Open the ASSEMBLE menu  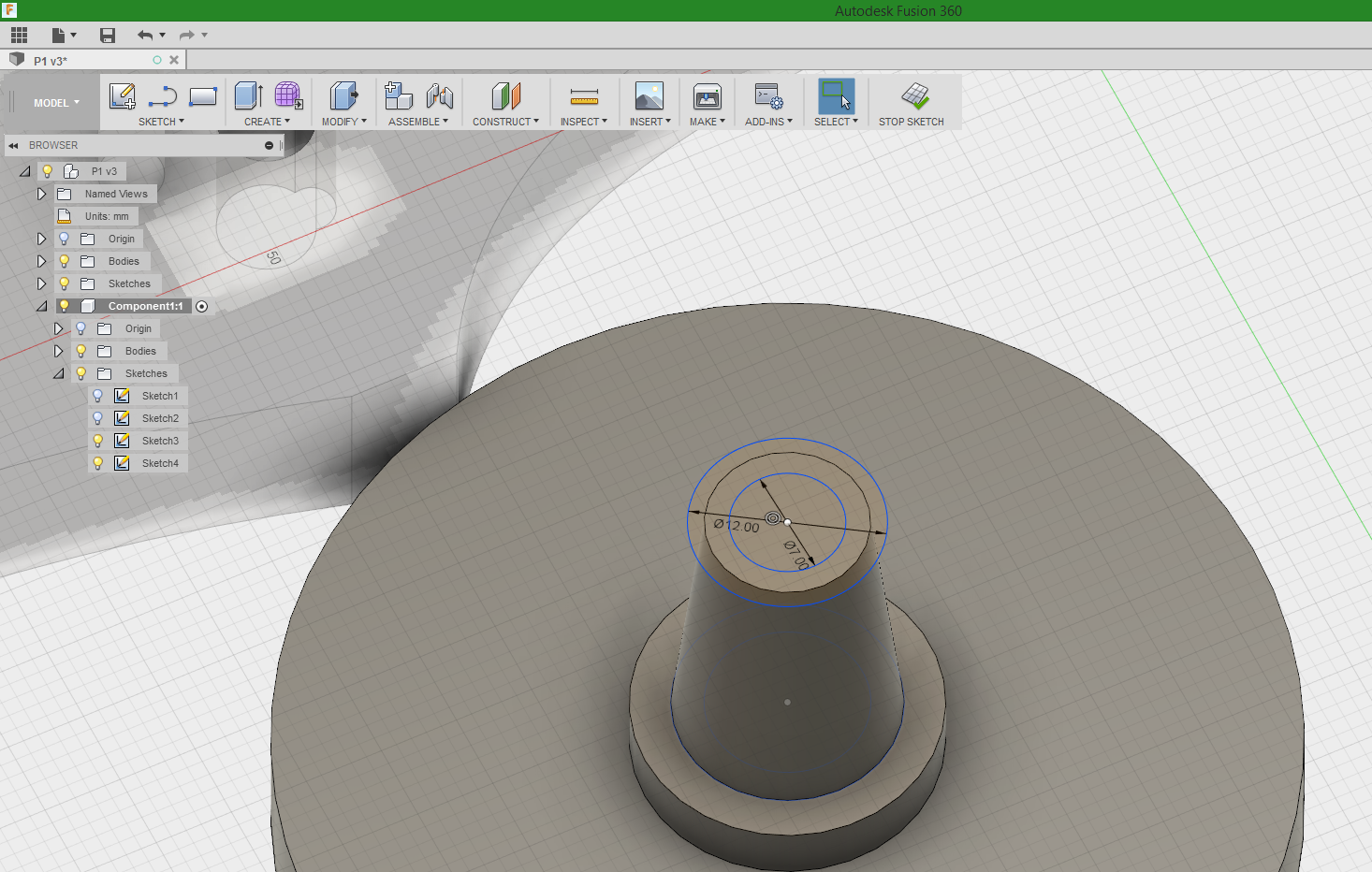[x=418, y=122]
